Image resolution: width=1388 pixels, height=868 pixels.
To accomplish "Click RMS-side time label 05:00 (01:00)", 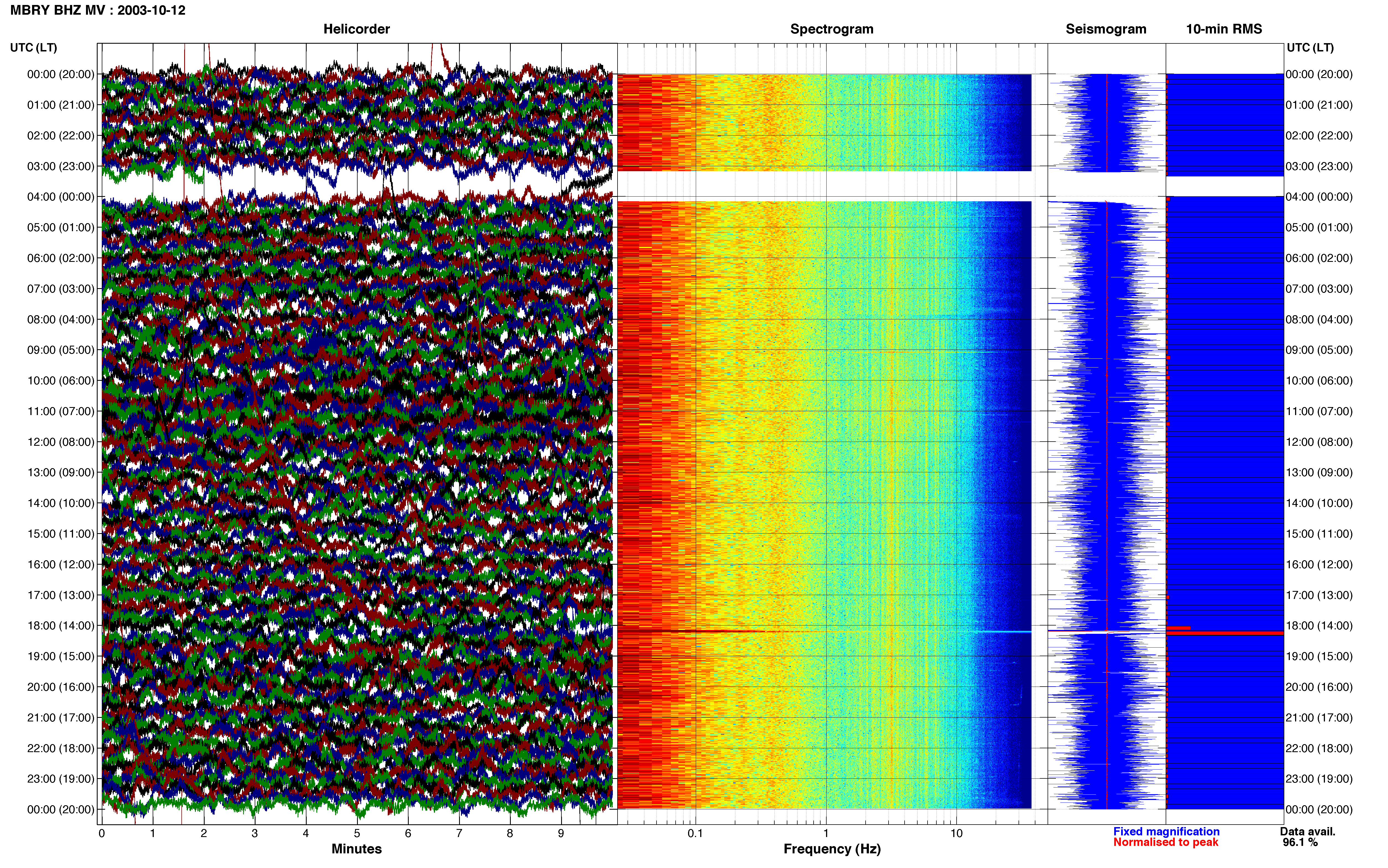I will pos(1319,228).
